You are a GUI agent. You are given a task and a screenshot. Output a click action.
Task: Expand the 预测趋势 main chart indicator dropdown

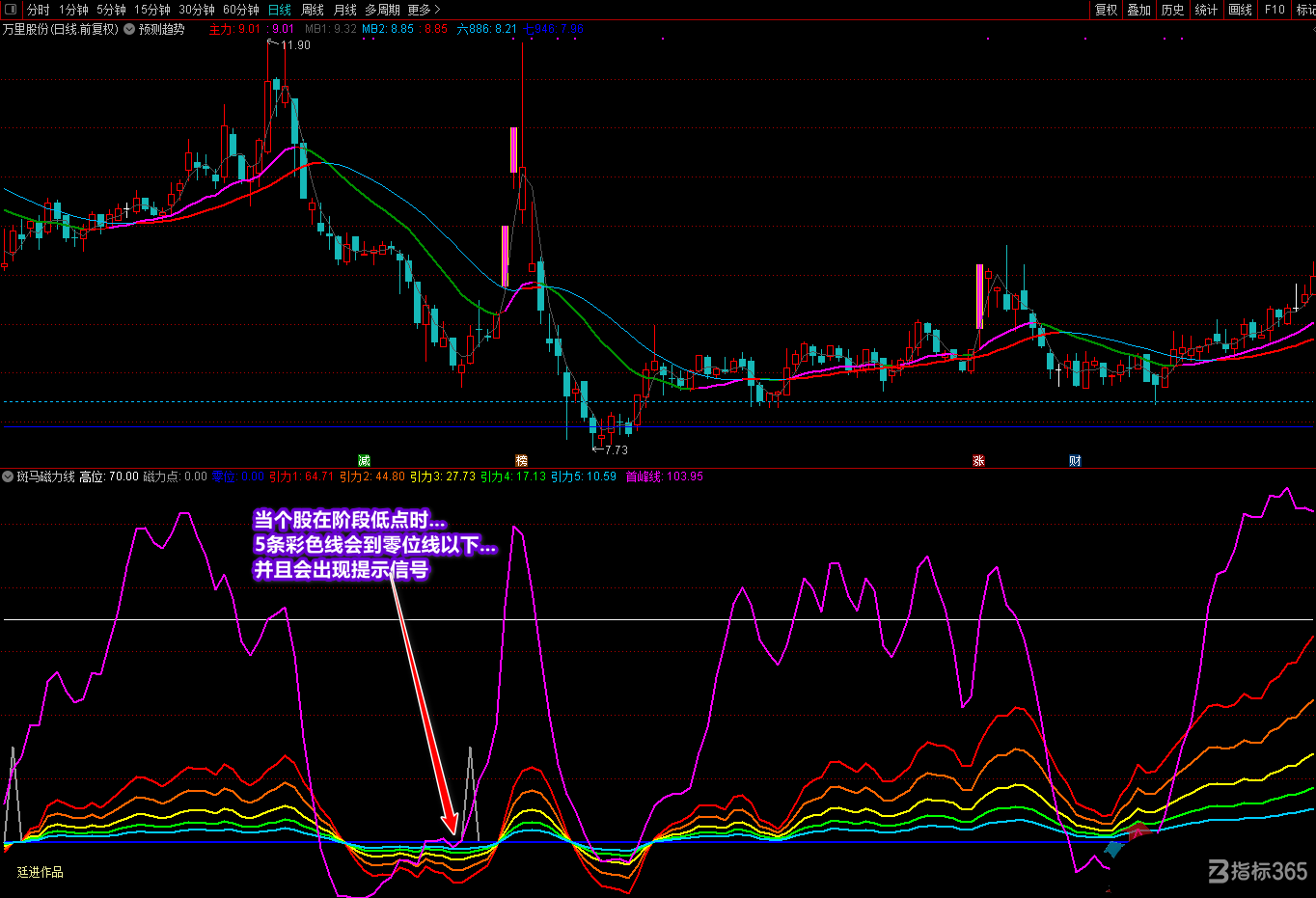[129, 29]
